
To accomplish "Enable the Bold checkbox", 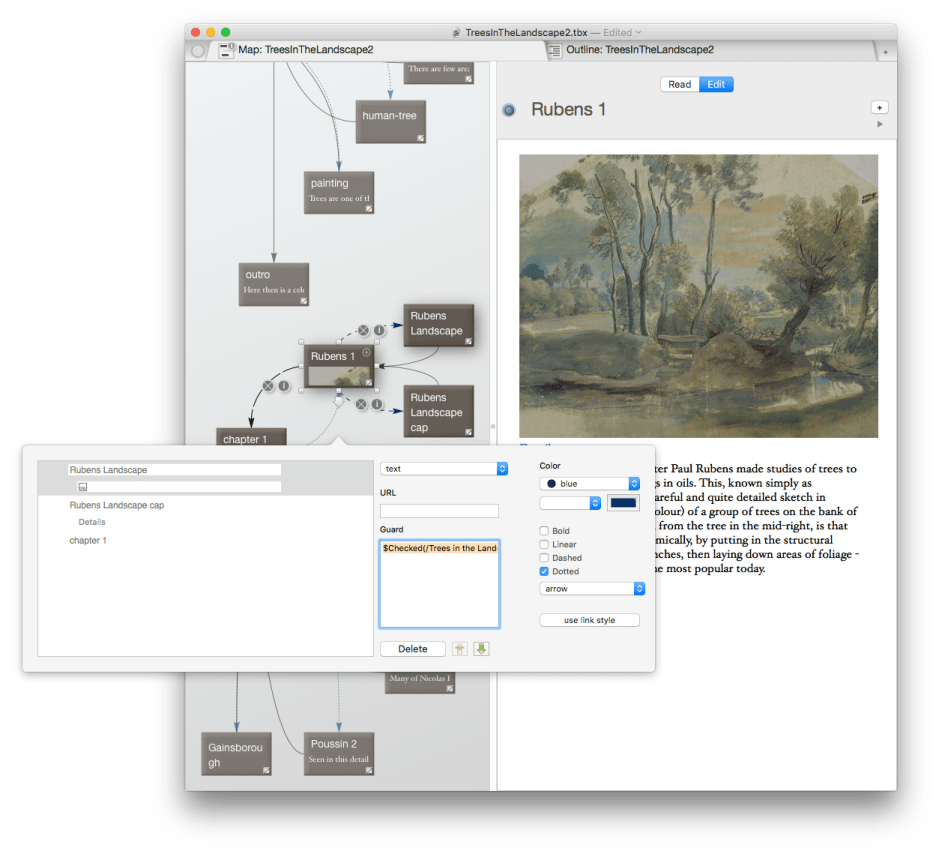I will (x=544, y=531).
